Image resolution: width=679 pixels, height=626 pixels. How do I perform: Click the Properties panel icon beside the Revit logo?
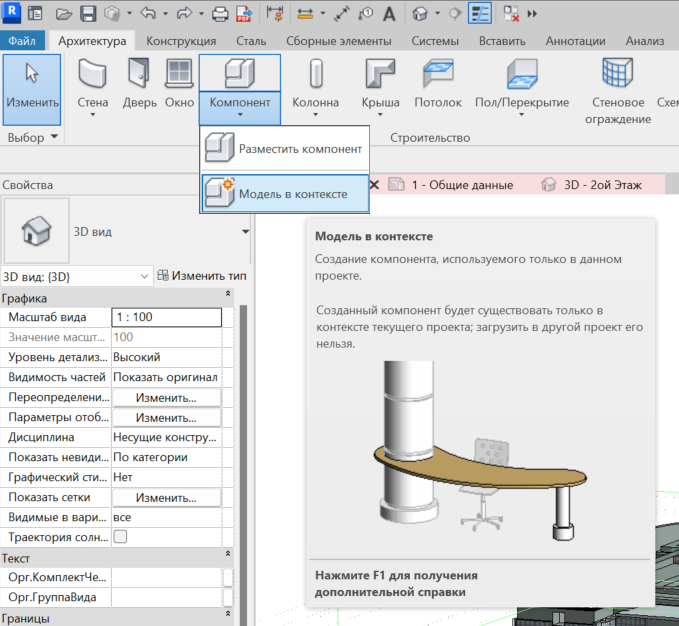click(x=35, y=14)
